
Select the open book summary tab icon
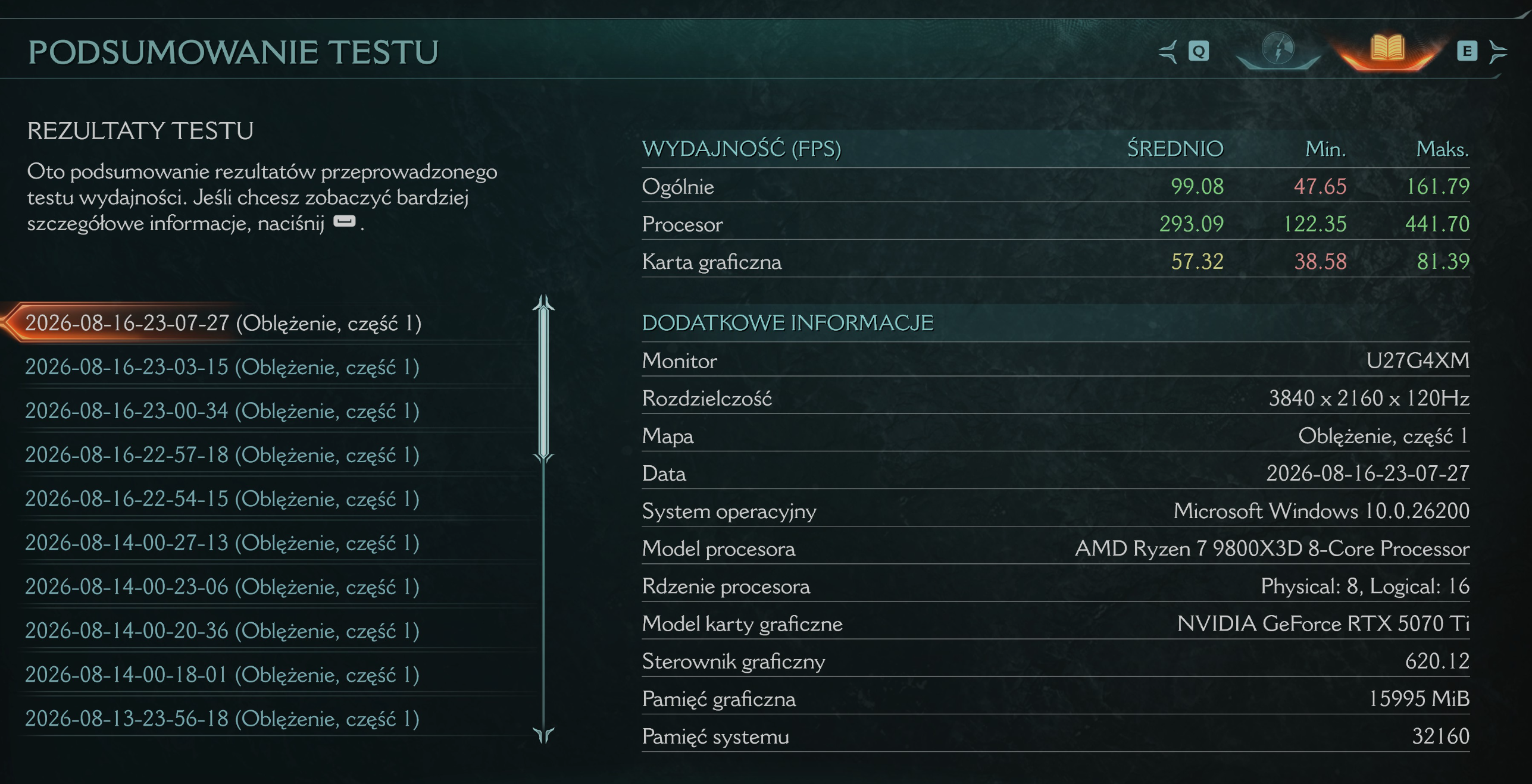[x=1387, y=50]
